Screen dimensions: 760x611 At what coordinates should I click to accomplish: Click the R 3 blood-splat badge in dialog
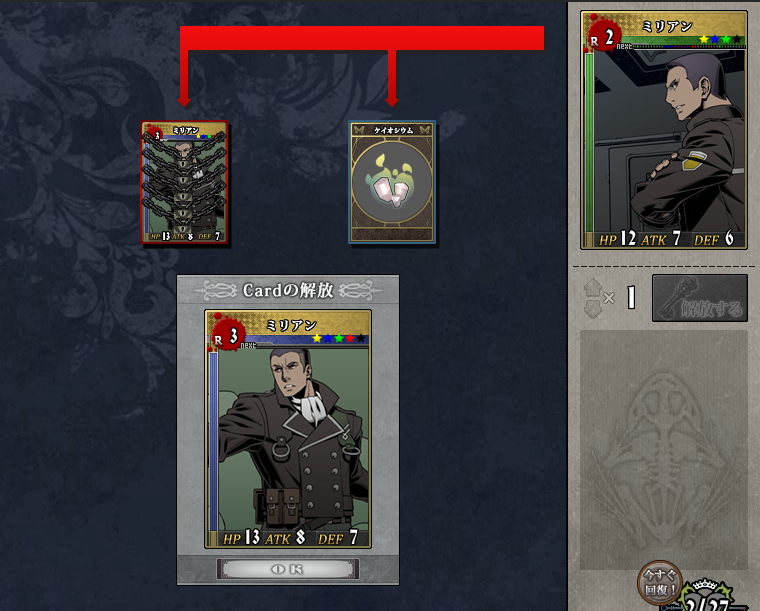coord(228,335)
